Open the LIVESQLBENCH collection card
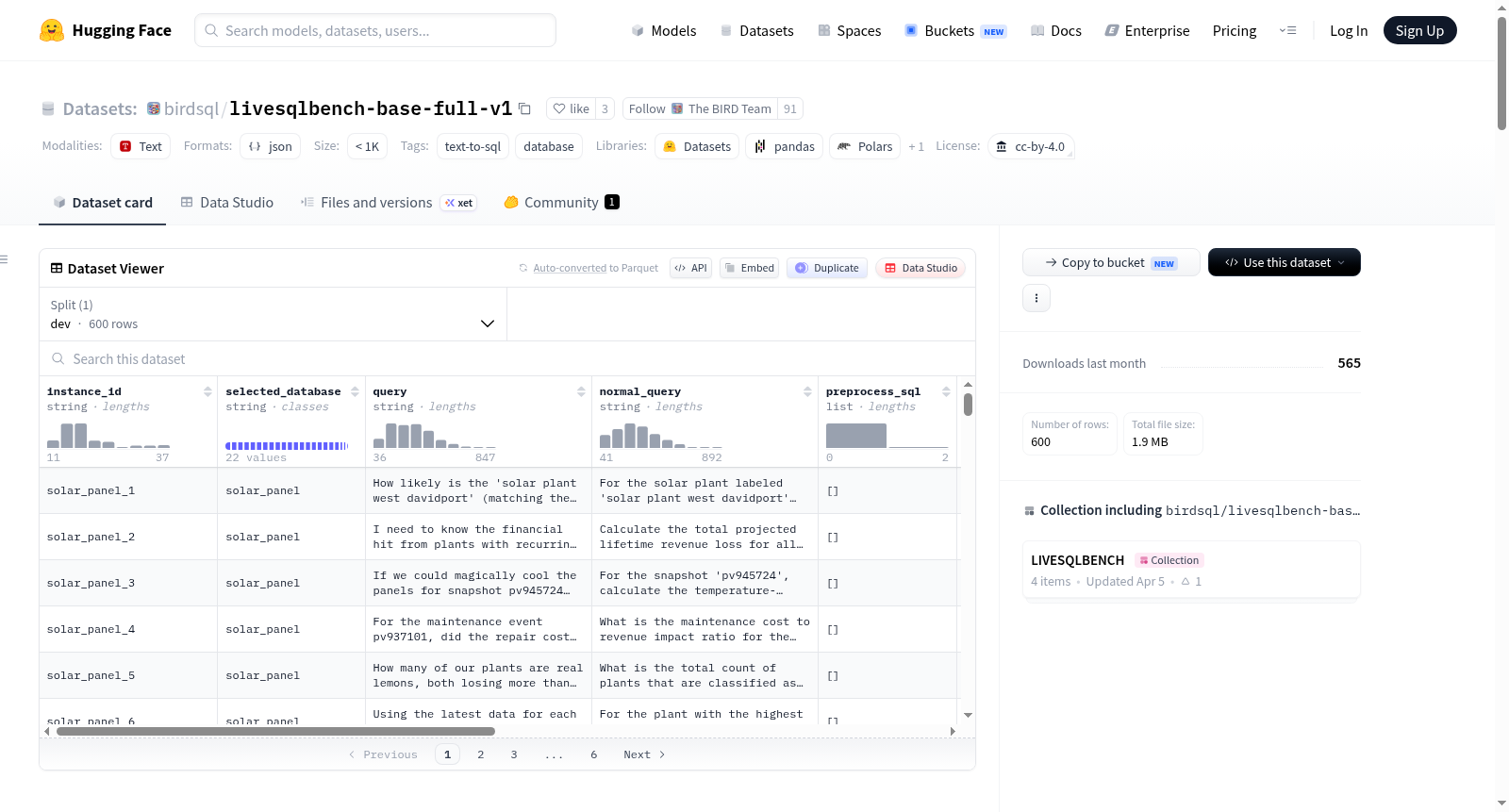 [1191, 570]
